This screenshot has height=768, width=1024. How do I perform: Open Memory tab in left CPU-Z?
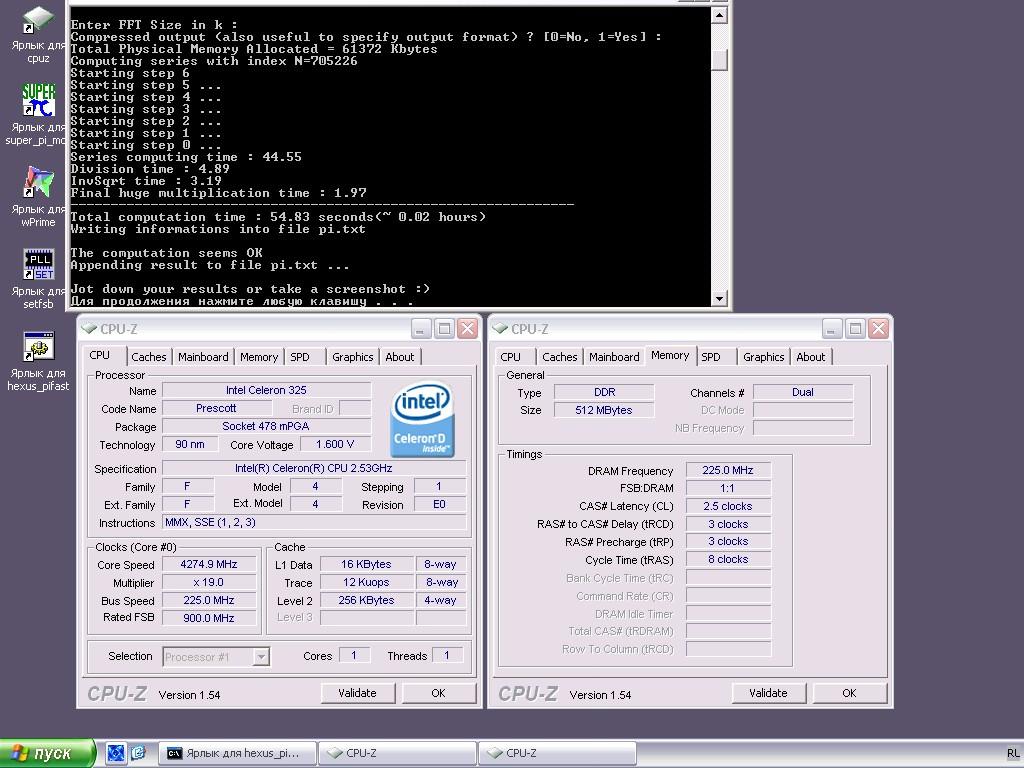click(x=259, y=357)
